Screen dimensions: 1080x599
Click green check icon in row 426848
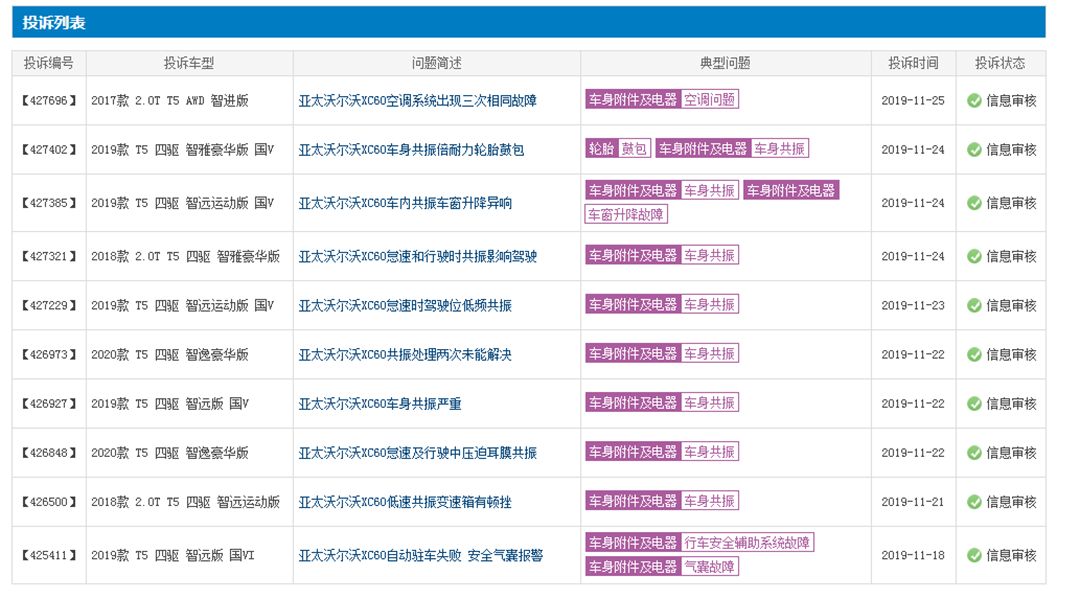tap(974, 453)
